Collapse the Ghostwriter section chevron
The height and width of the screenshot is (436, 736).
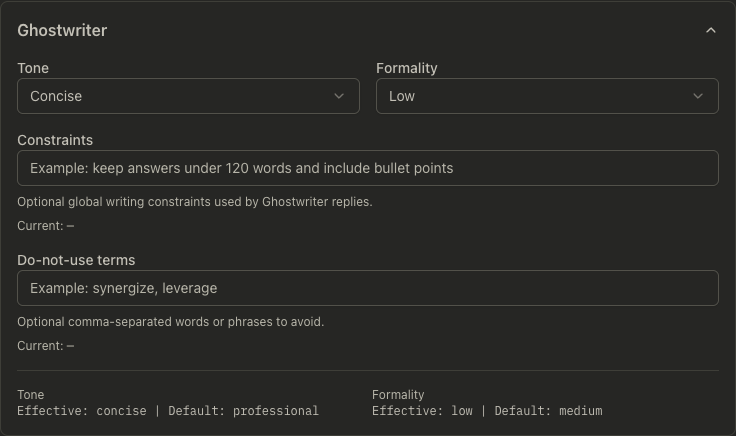711,31
